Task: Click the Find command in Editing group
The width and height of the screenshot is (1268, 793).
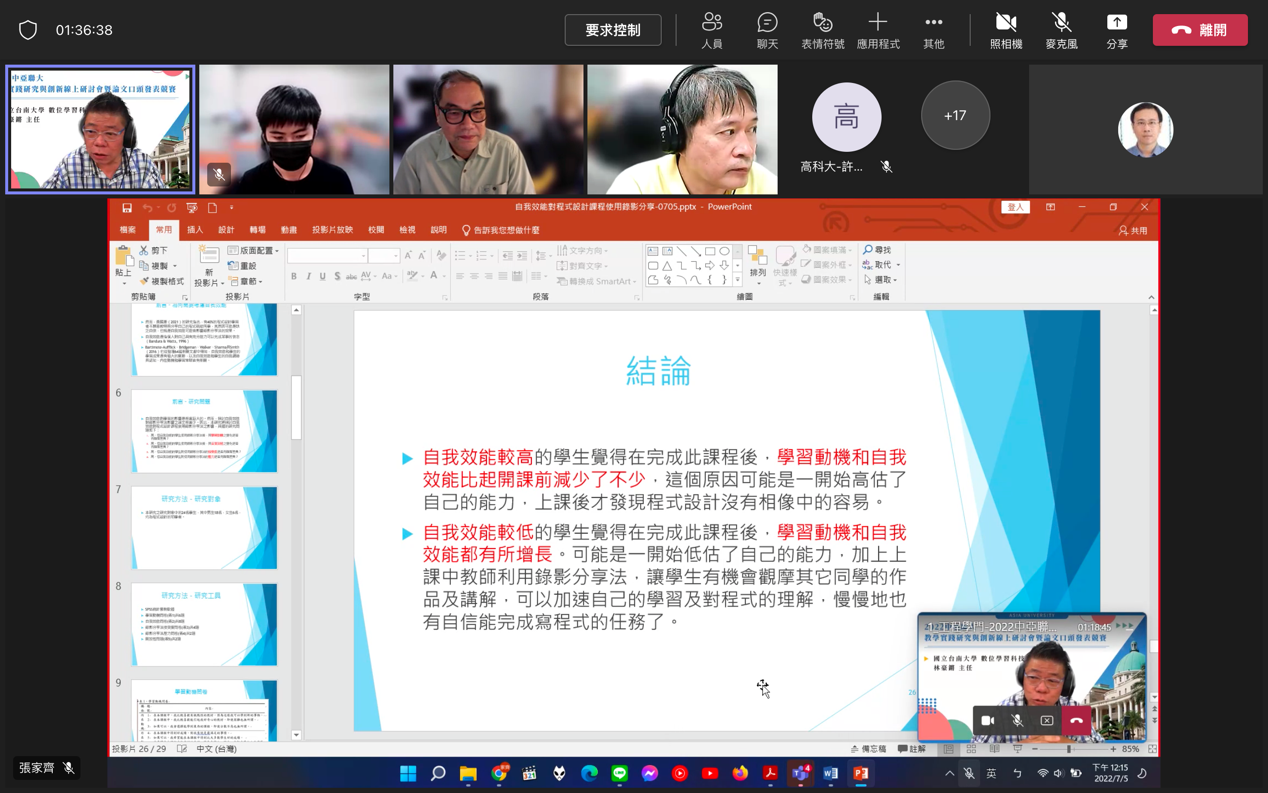Action: [x=878, y=251]
